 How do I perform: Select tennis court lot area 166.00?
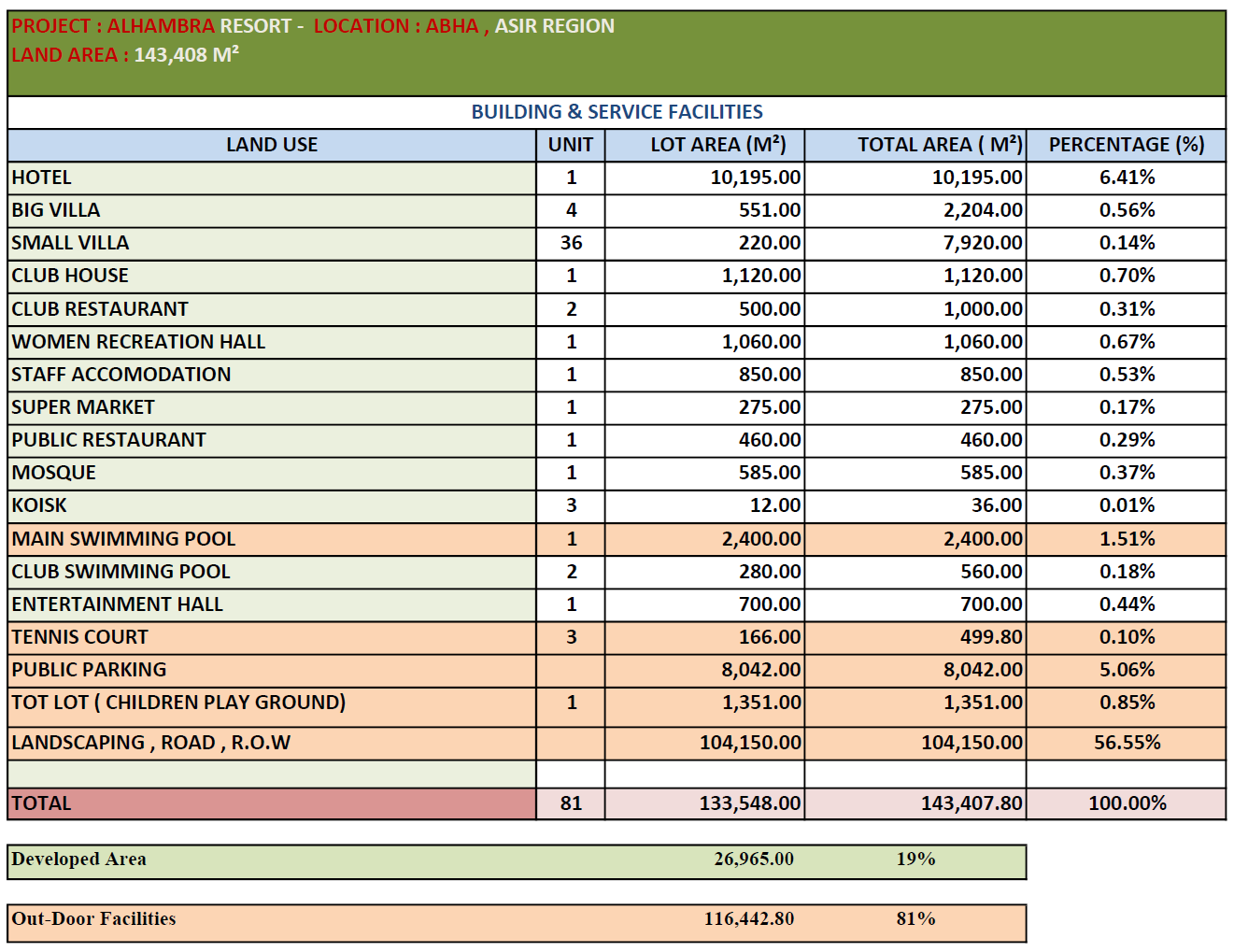tap(770, 637)
